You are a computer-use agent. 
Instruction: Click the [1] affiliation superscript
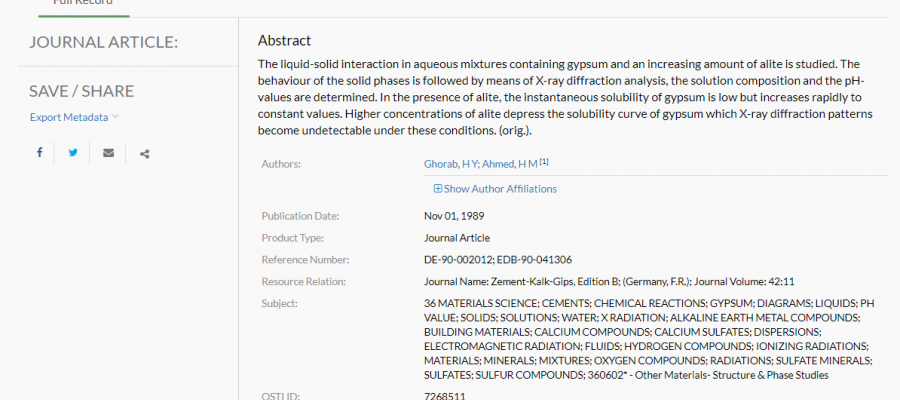(x=544, y=162)
